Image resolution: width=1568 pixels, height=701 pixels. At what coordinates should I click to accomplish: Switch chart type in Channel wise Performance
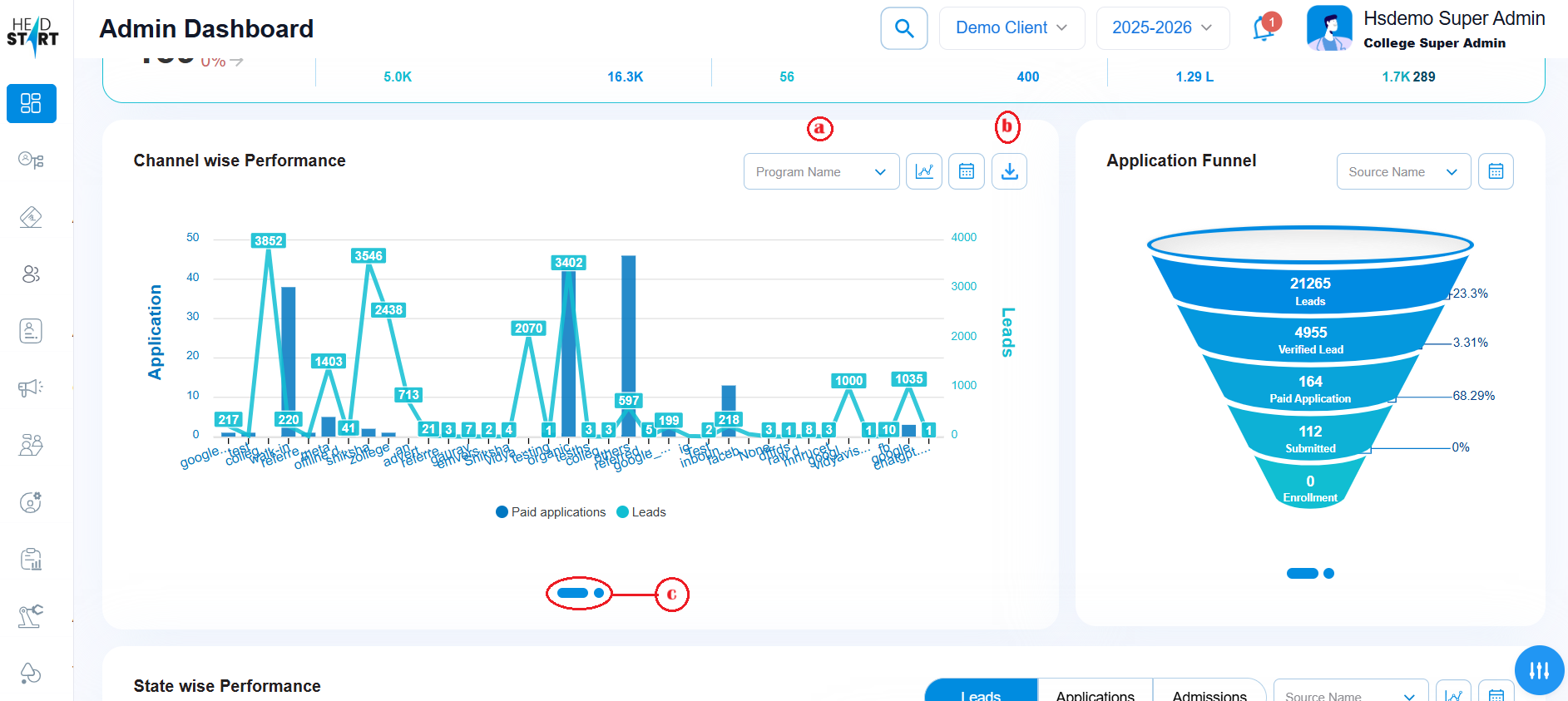tap(923, 171)
